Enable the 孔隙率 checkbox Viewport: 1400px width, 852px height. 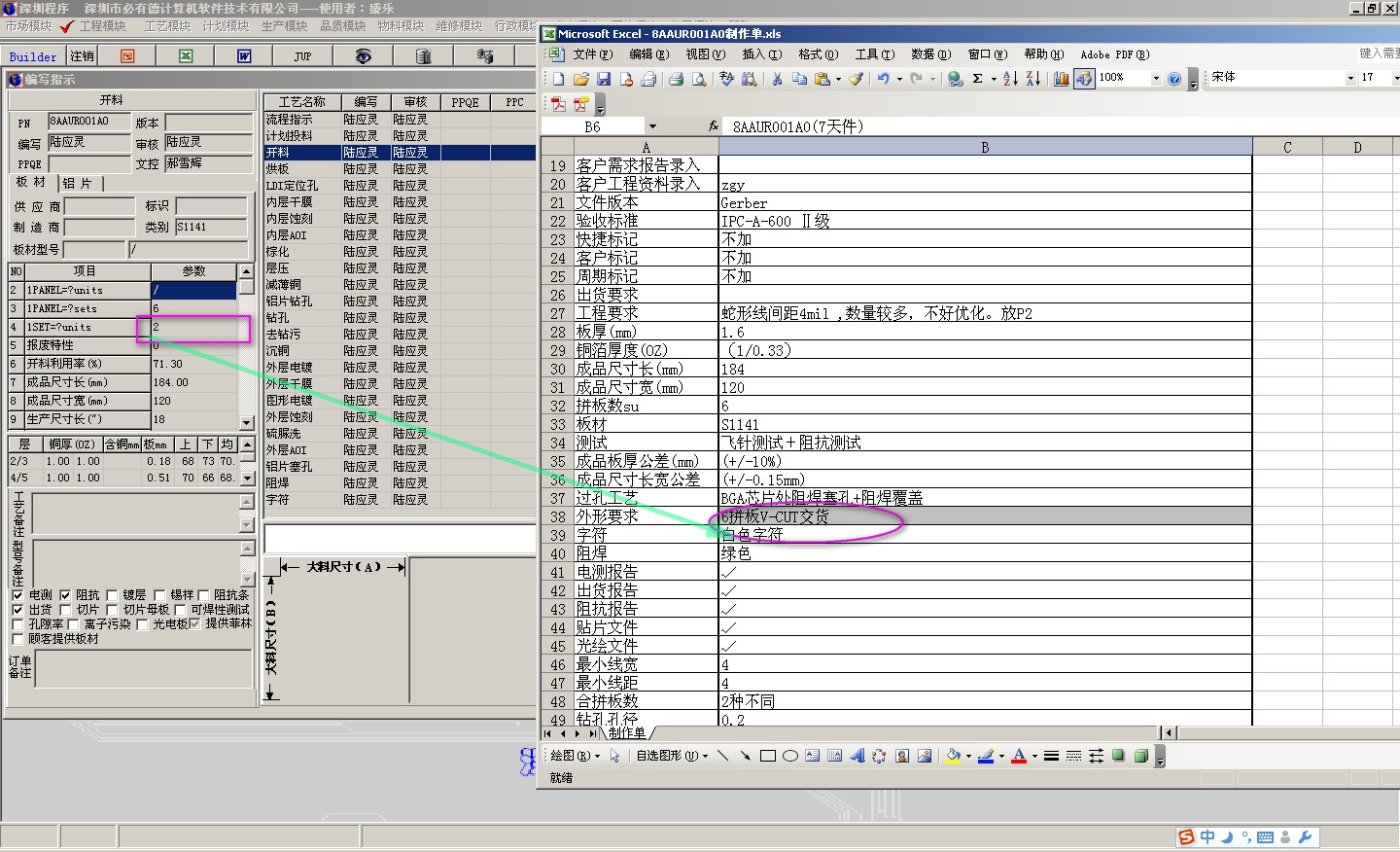coord(17,624)
